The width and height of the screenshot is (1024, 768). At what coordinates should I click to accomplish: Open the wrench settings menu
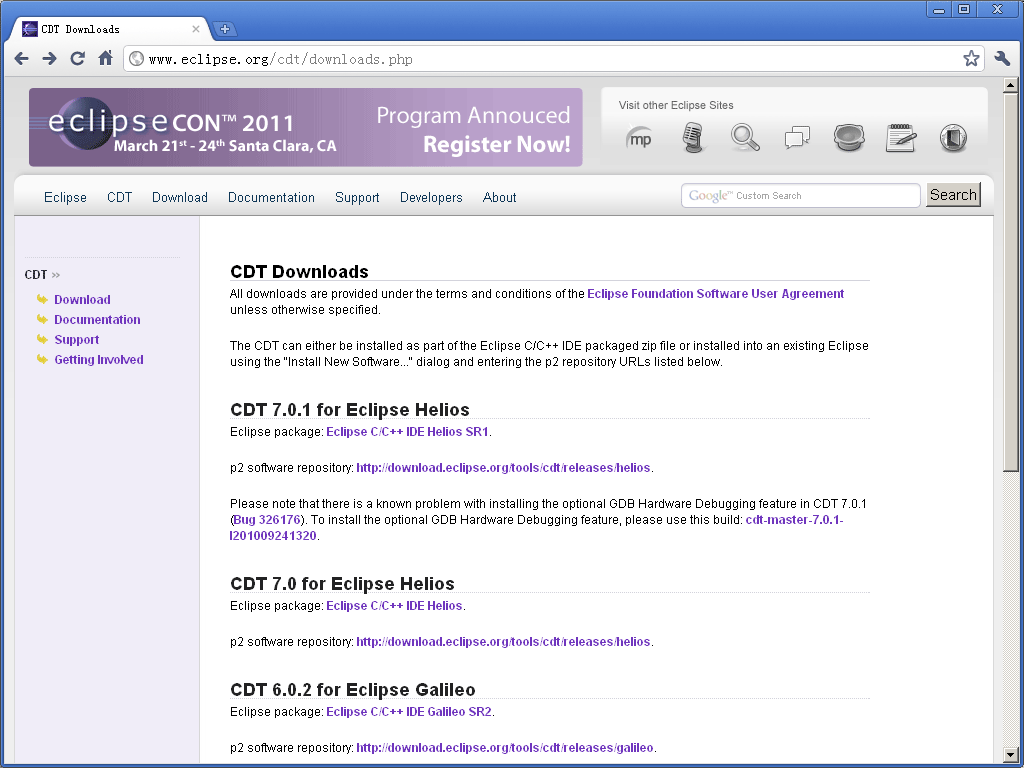point(1002,59)
